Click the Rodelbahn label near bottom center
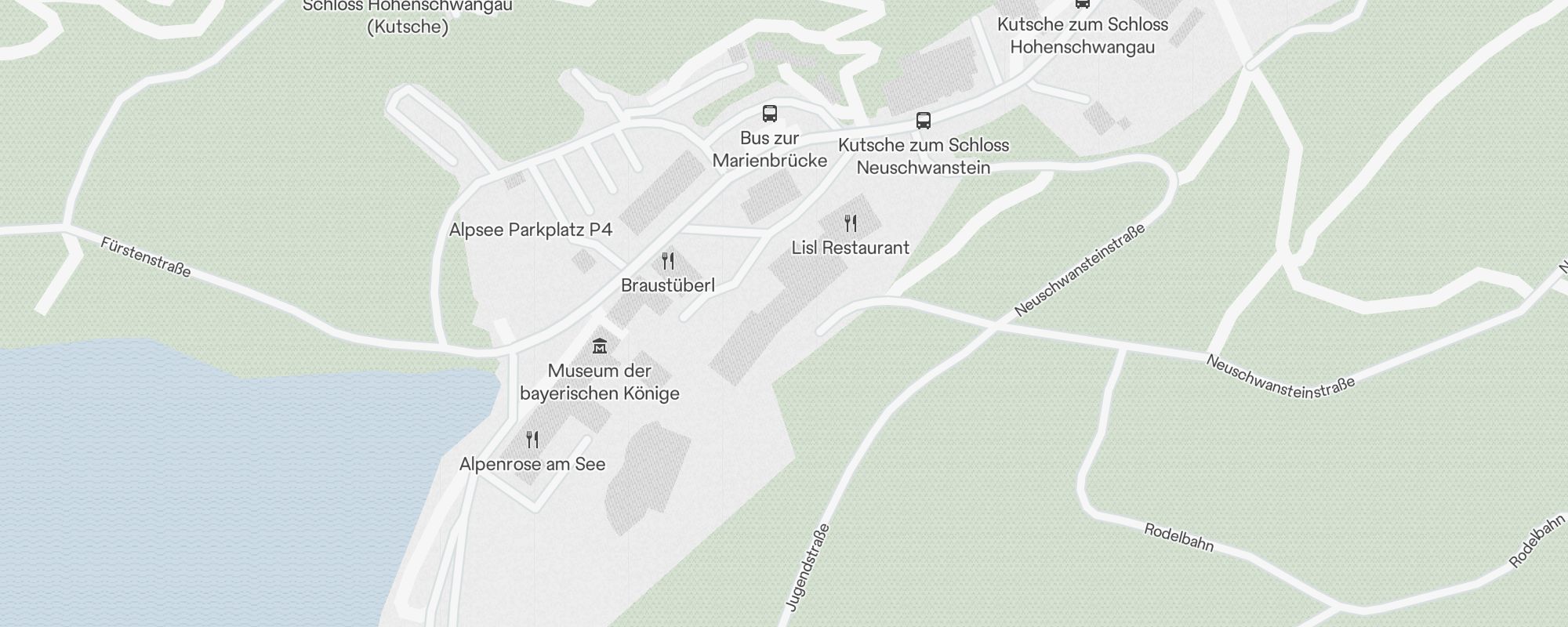Image resolution: width=1568 pixels, height=627 pixels. pos(1179,538)
